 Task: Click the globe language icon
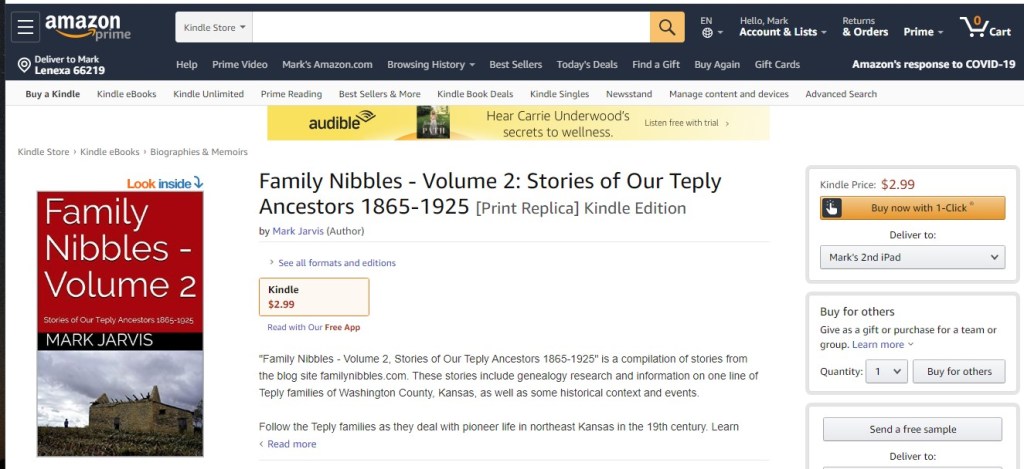tap(707, 33)
